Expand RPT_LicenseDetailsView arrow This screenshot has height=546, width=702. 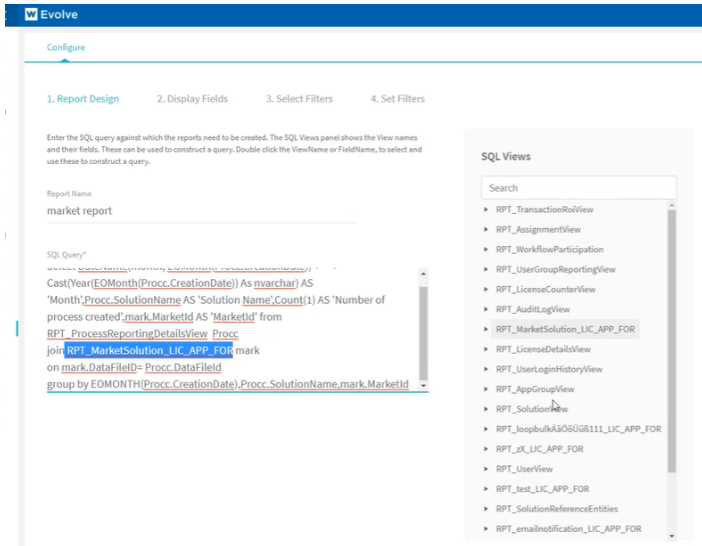coord(487,349)
